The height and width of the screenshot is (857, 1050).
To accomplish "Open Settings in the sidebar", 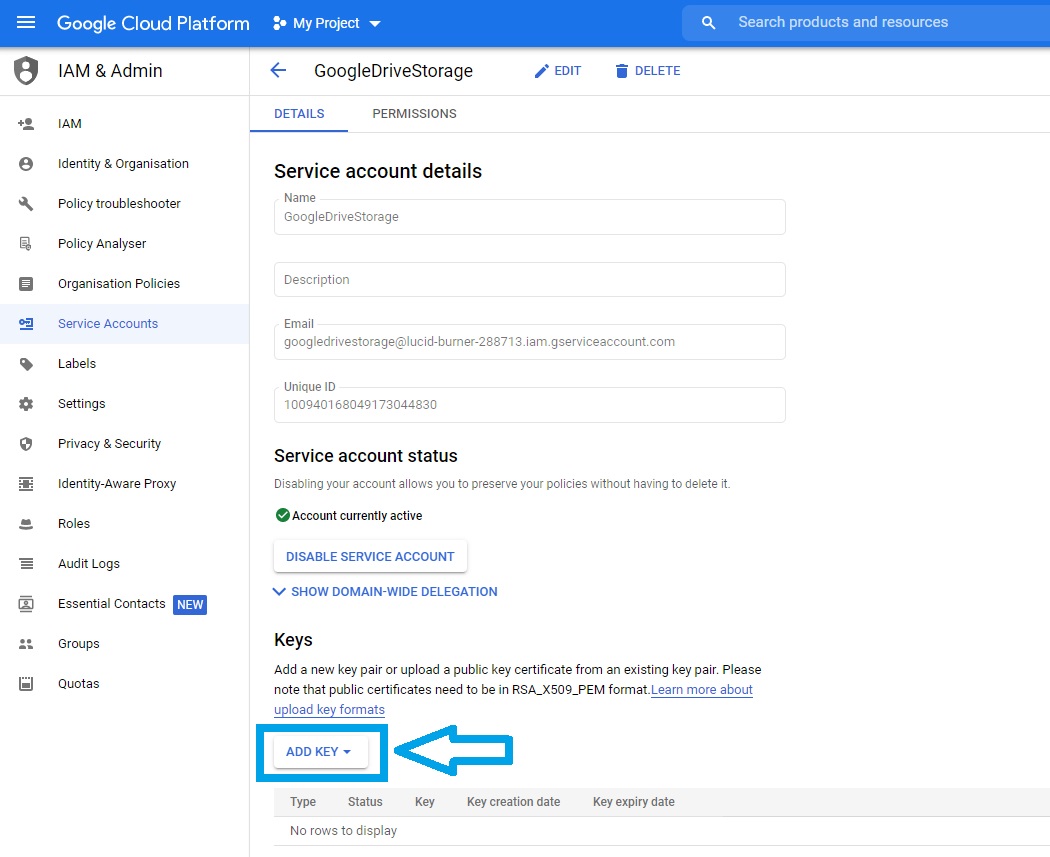I will pyautogui.click(x=125, y=404).
